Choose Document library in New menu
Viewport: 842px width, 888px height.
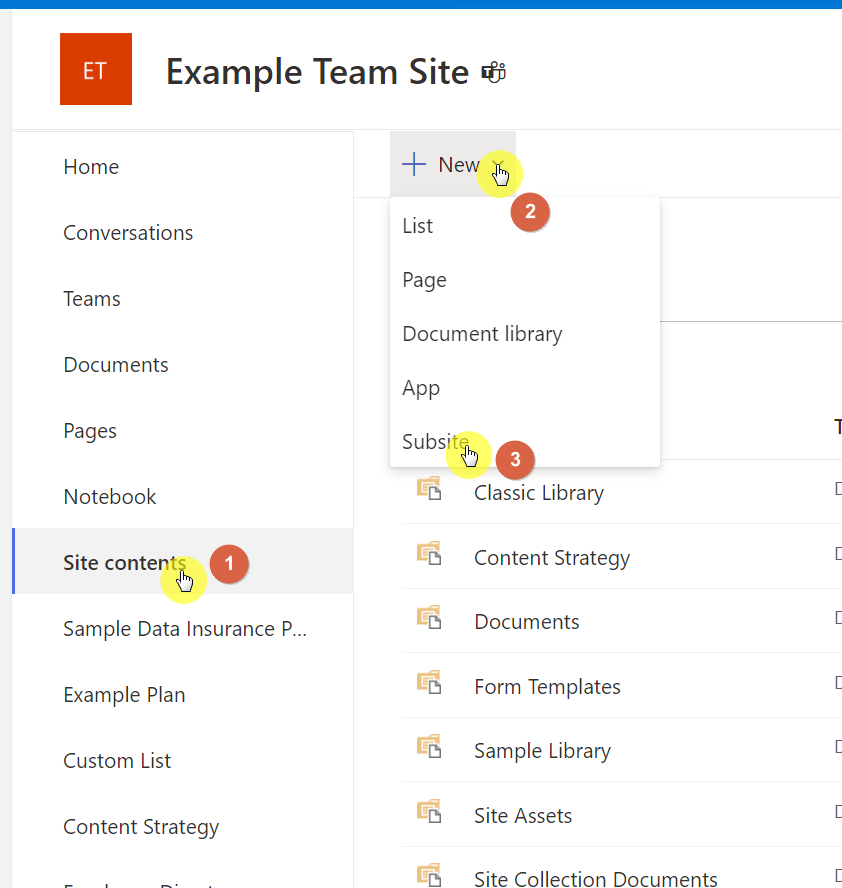click(x=525, y=334)
